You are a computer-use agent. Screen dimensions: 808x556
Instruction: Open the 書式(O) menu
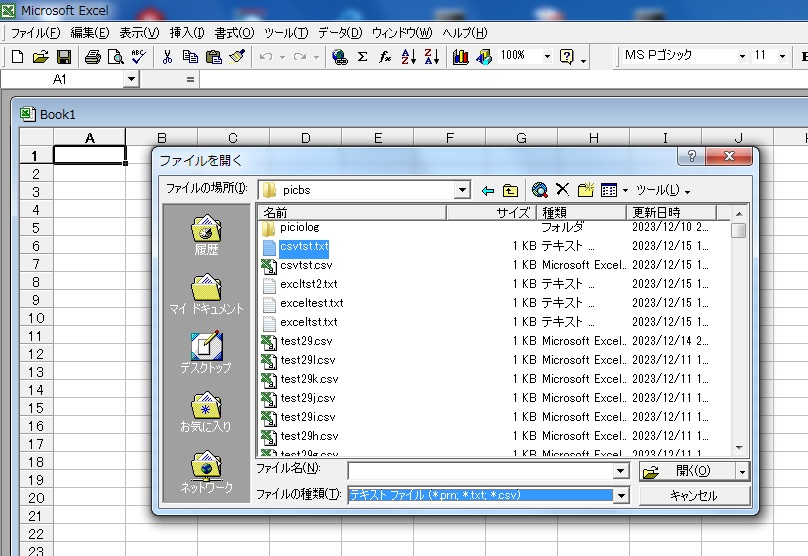pos(234,33)
